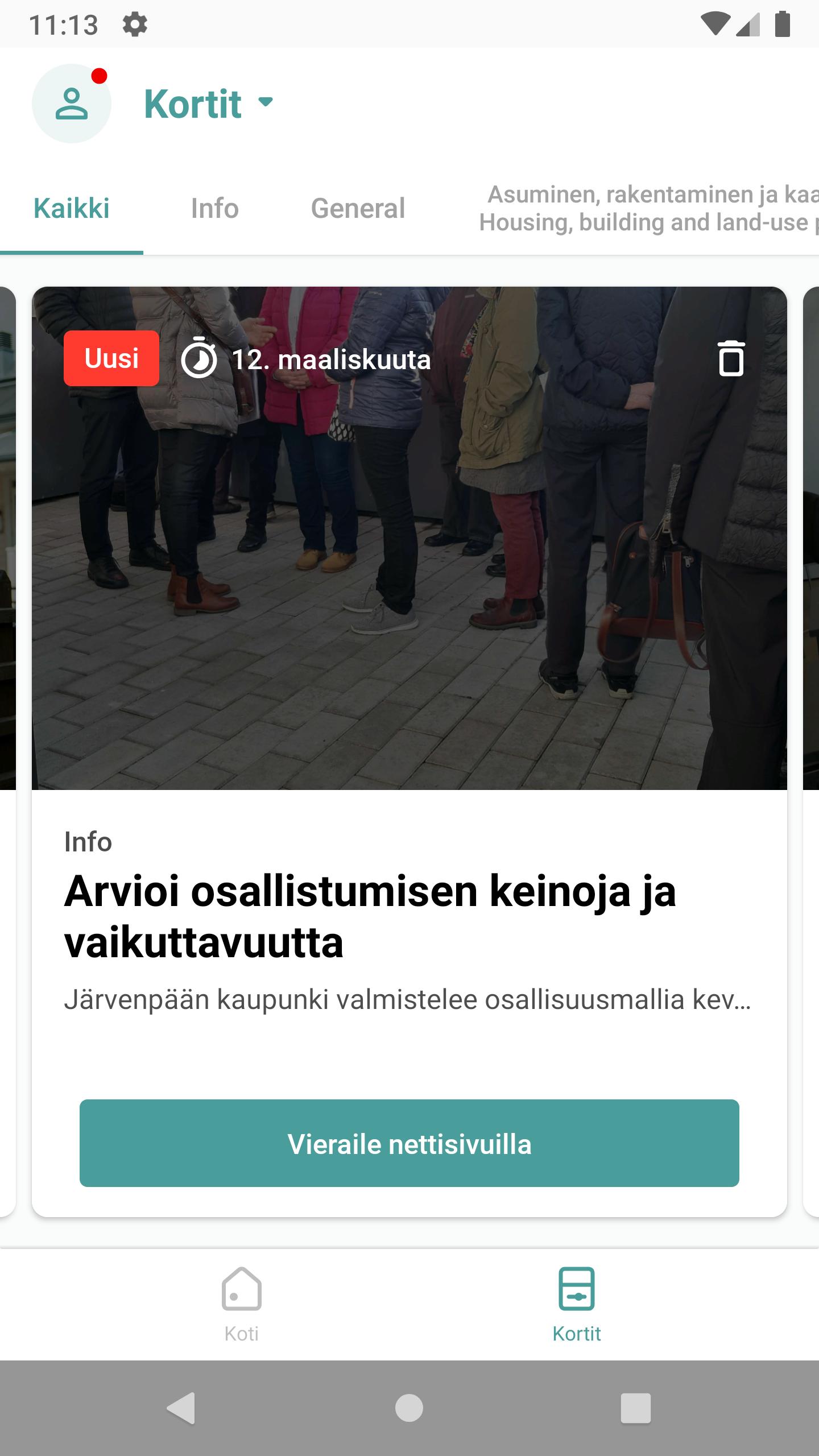Delete card using the trash icon
The image size is (819, 1456).
[x=731, y=358]
